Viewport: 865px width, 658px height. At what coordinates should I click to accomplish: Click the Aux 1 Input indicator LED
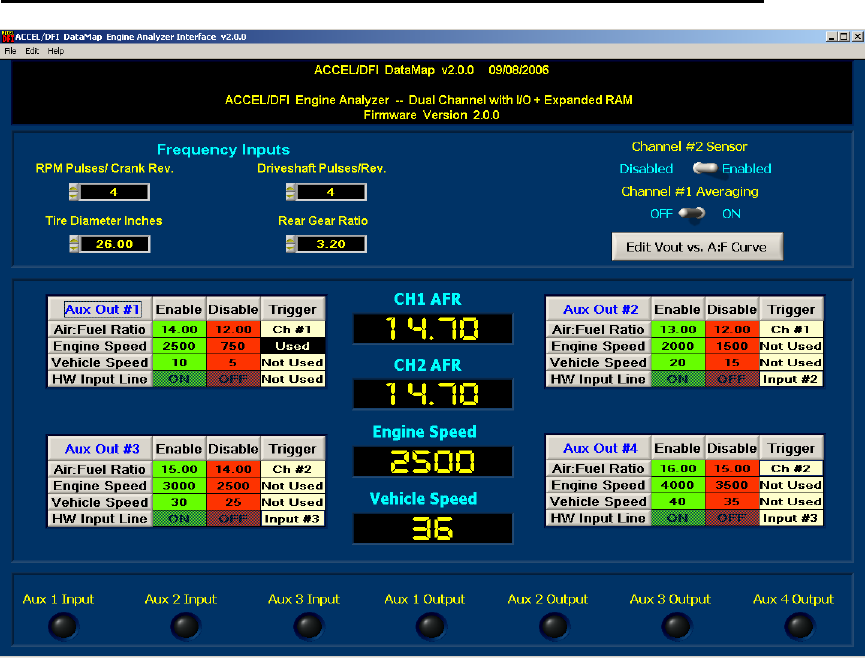point(63,627)
